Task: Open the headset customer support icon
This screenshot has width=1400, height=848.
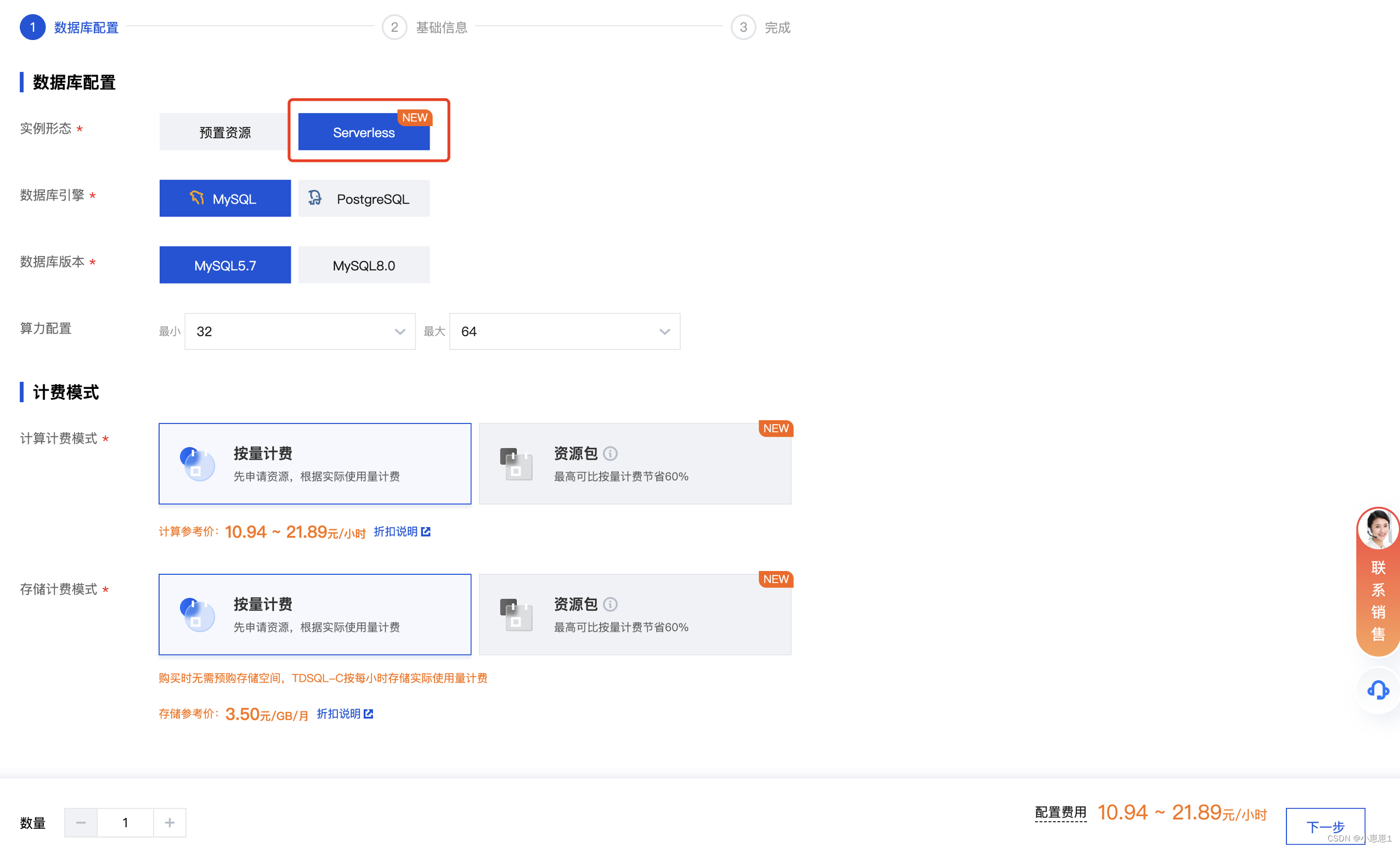Action: click(1378, 690)
